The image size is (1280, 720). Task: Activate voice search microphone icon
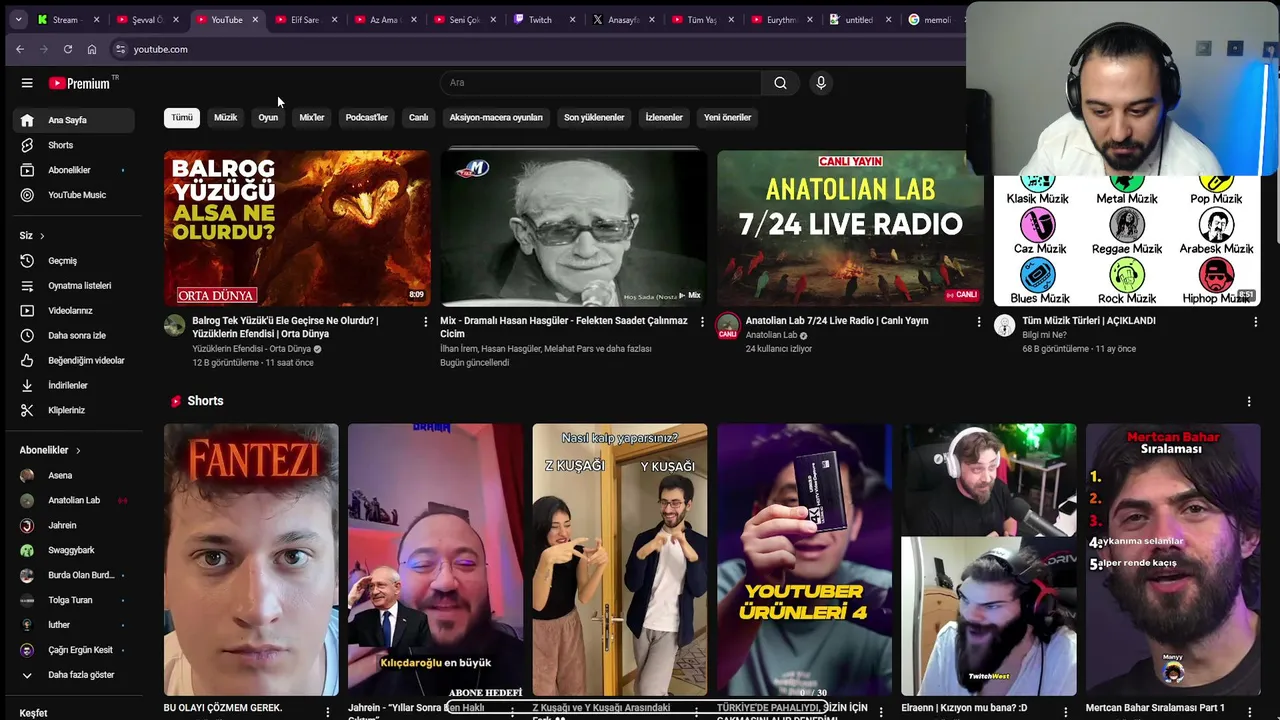821,83
